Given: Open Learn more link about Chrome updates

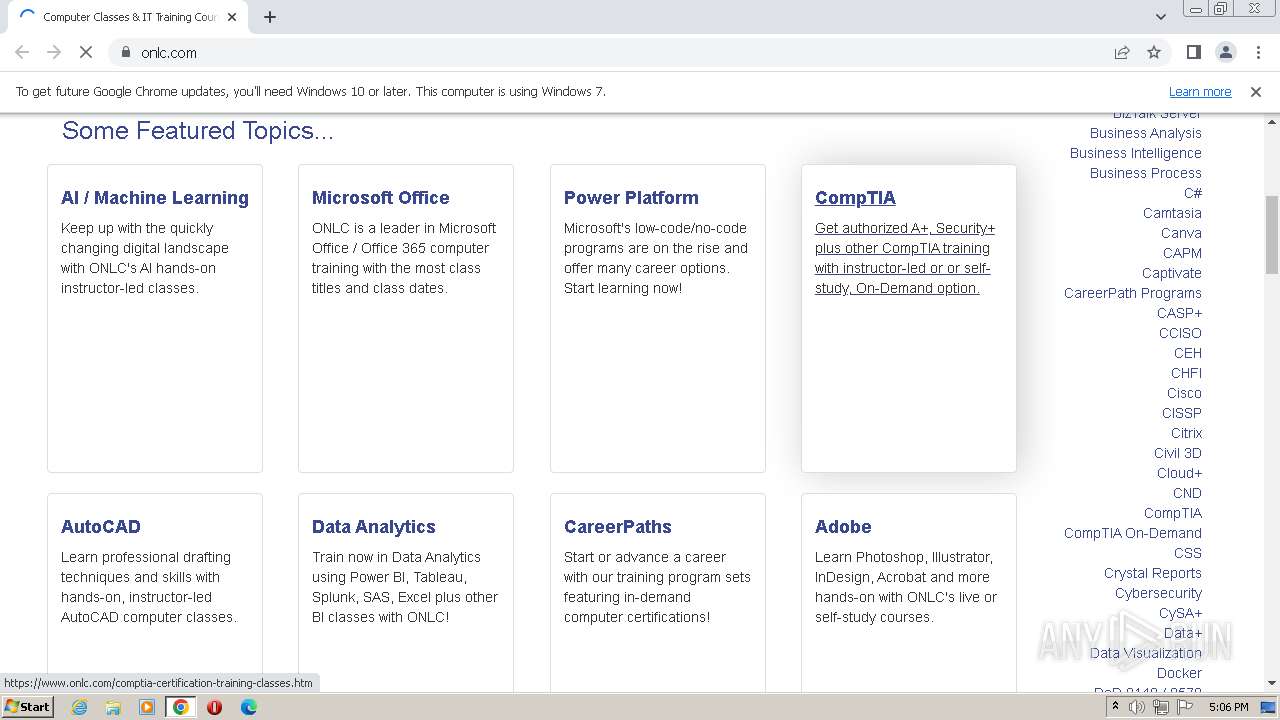Looking at the screenshot, I should point(1200,91).
